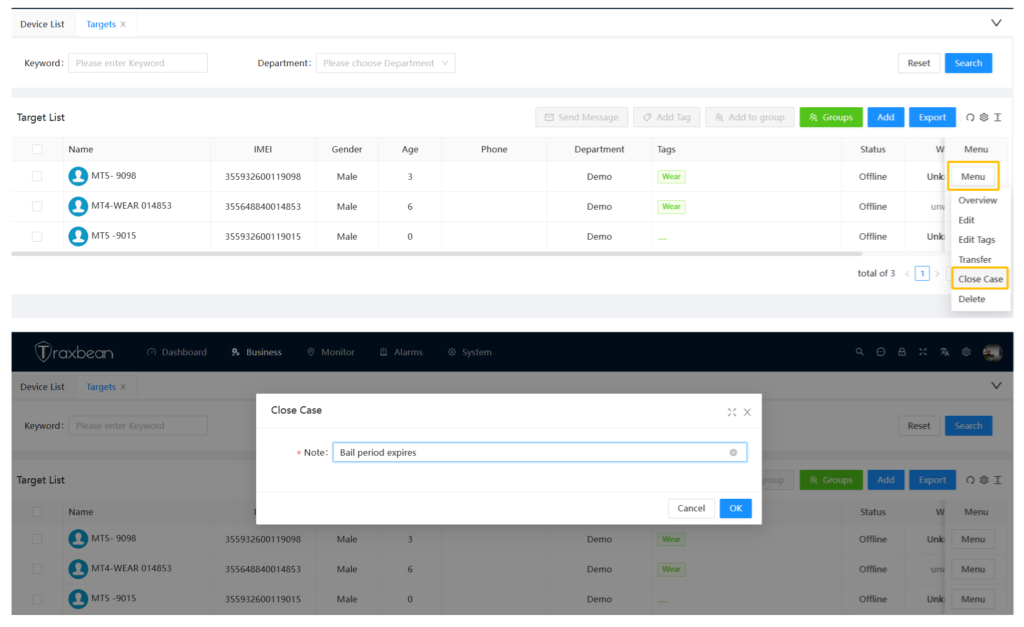Image resolution: width=1024 pixels, height=627 pixels.
Task: Go to next page with the right arrow
Action: pyautogui.click(x=936, y=274)
